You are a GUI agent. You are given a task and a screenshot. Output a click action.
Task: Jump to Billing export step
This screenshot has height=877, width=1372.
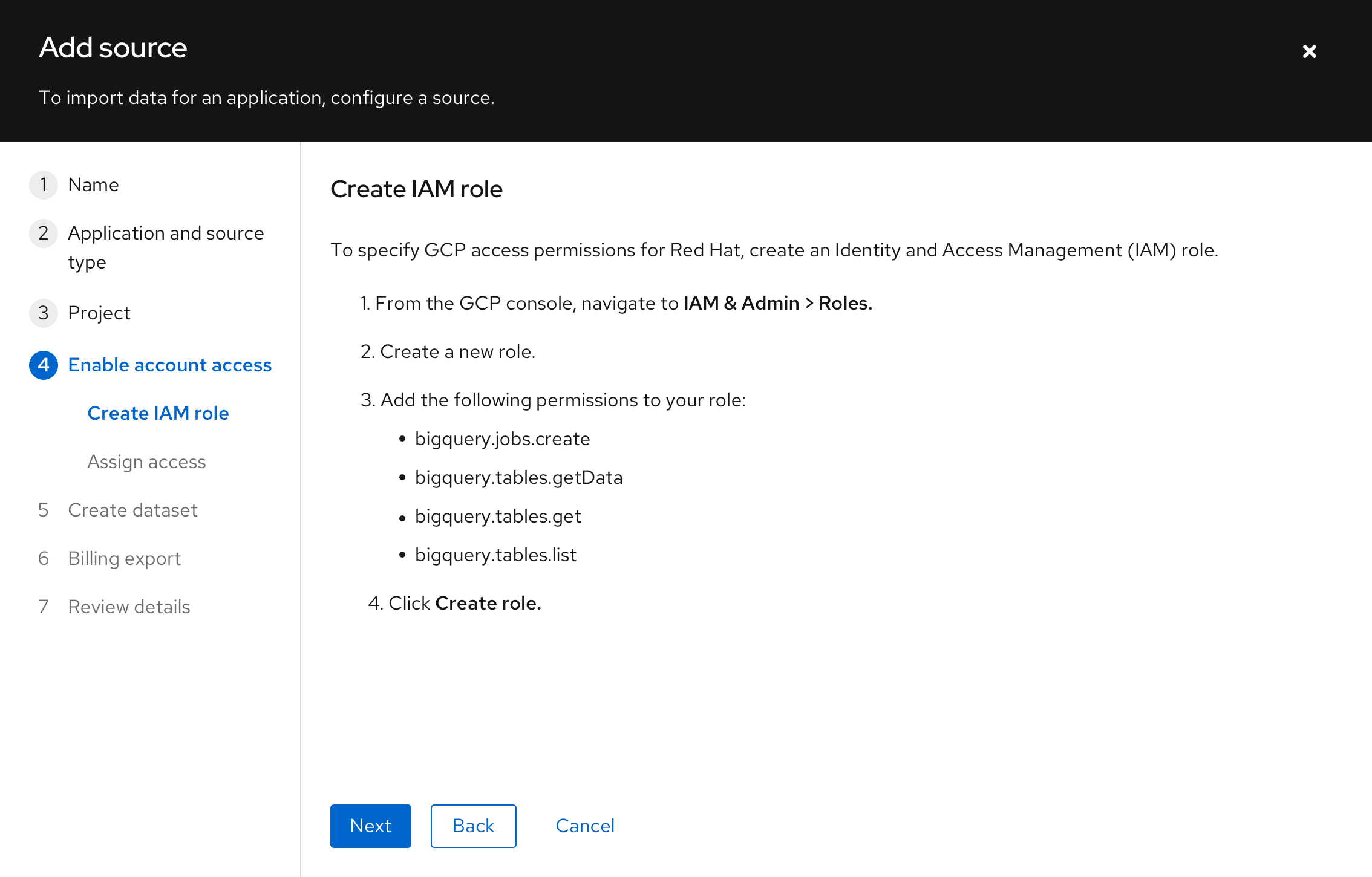click(x=124, y=558)
